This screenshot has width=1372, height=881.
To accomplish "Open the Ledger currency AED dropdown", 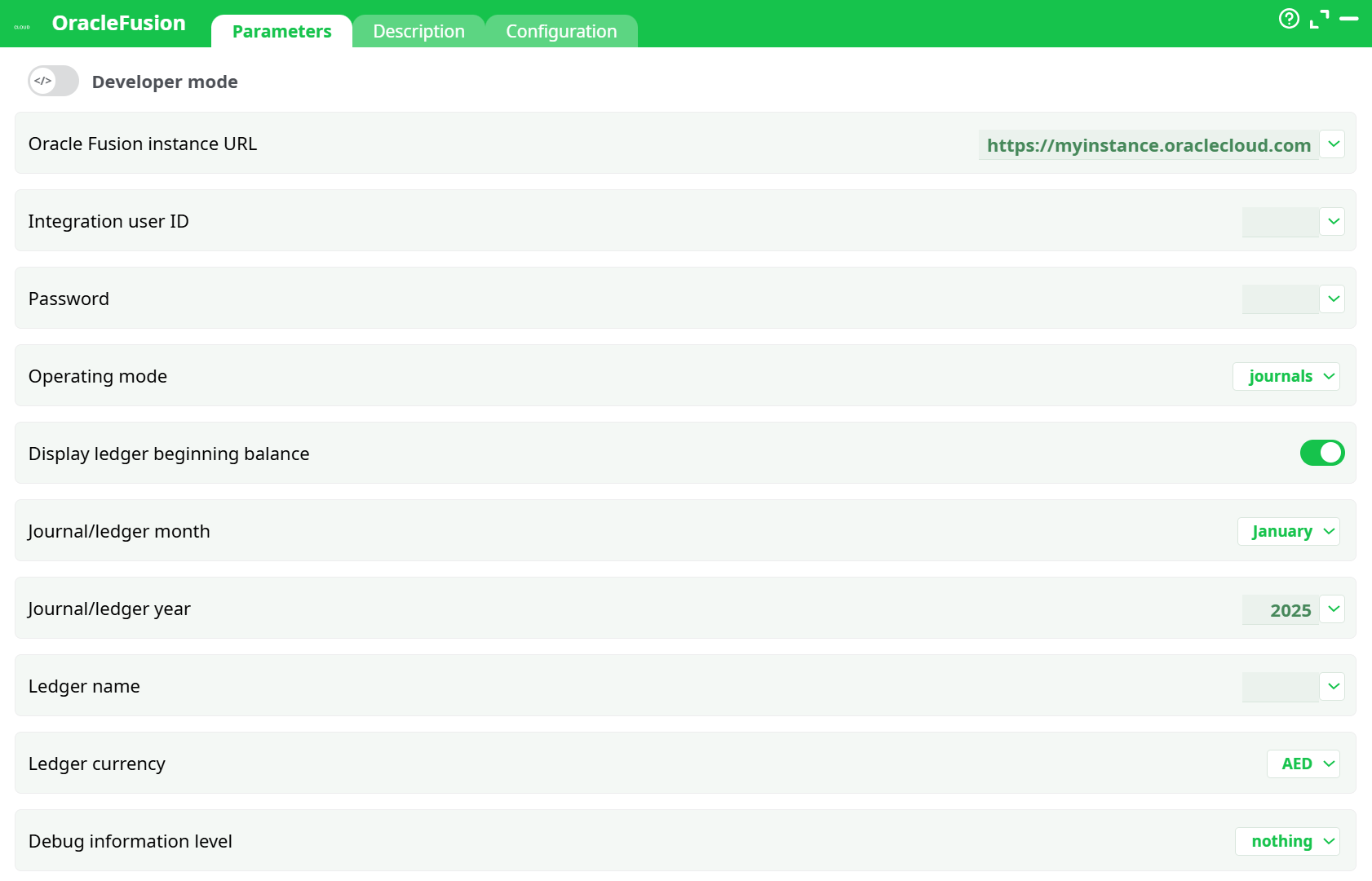I will 1303,764.
